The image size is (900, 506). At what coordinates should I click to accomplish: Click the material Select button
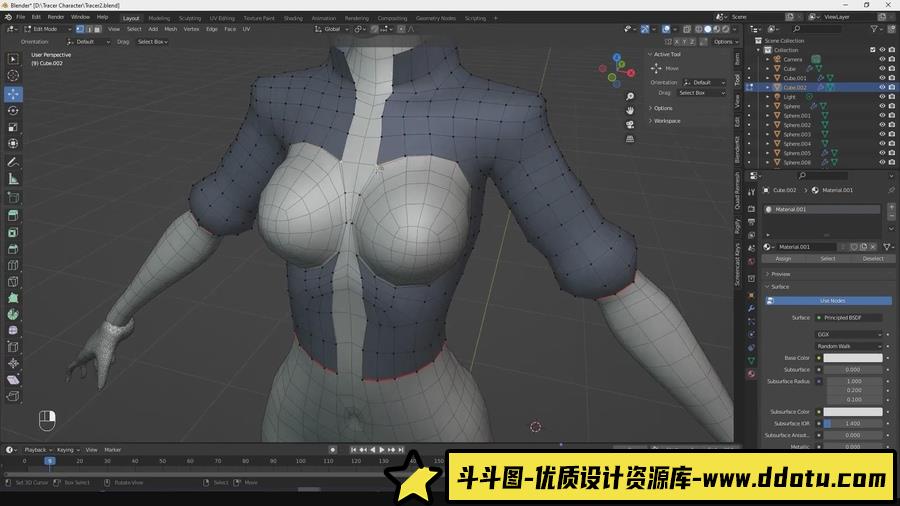point(828,259)
